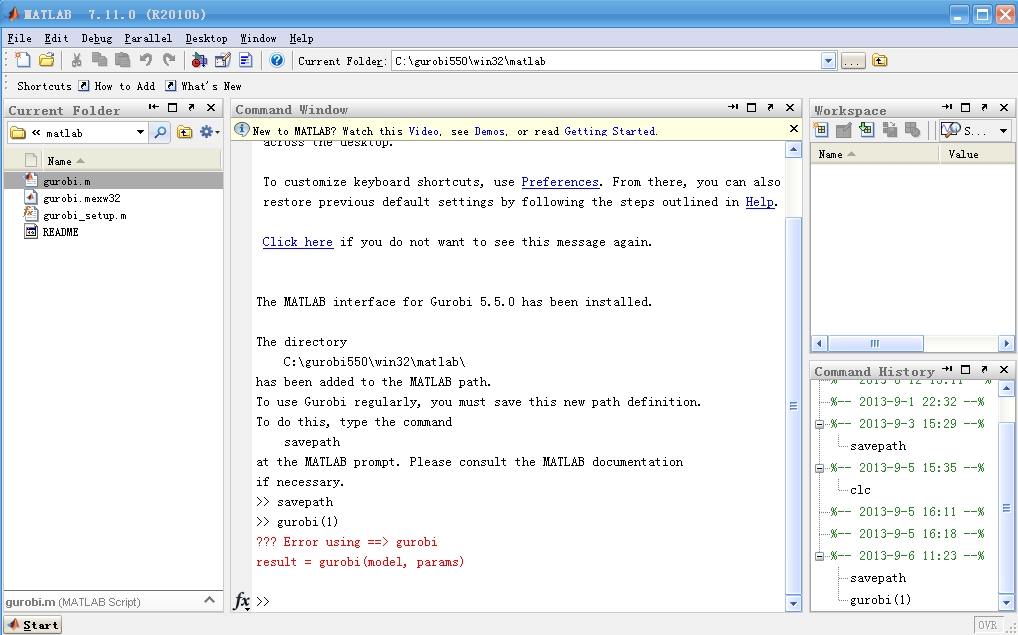Click the Current Folder path input field

tap(606, 61)
